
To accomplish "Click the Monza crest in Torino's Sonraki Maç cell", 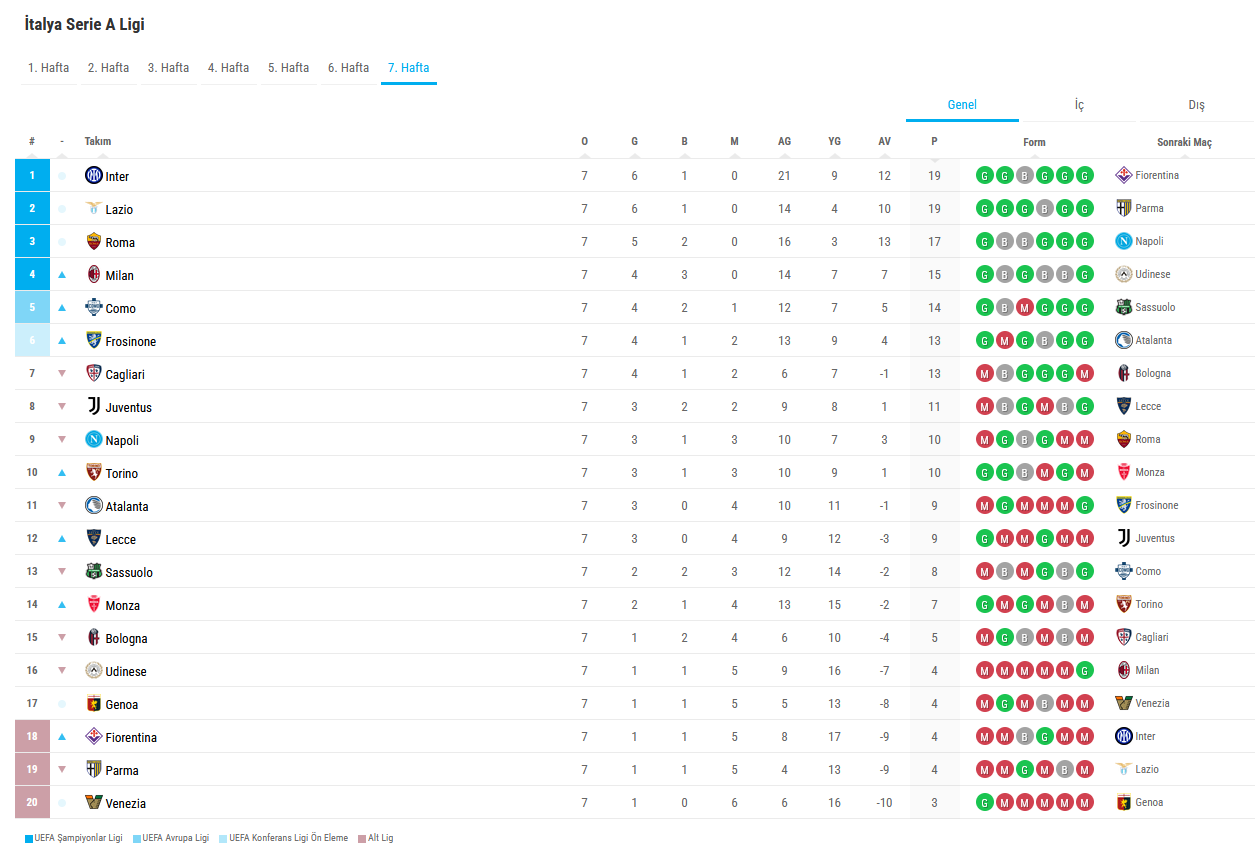I will pos(1124,472).
